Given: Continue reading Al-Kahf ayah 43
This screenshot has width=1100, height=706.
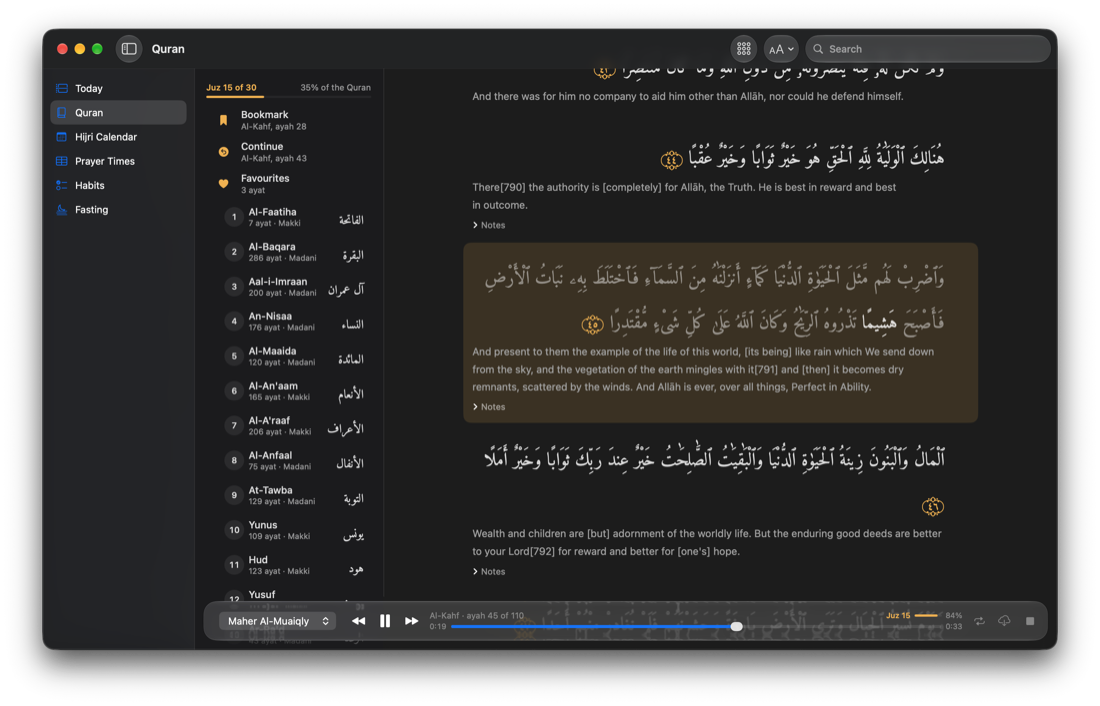Looking at the screenshot, I should 290,152.
